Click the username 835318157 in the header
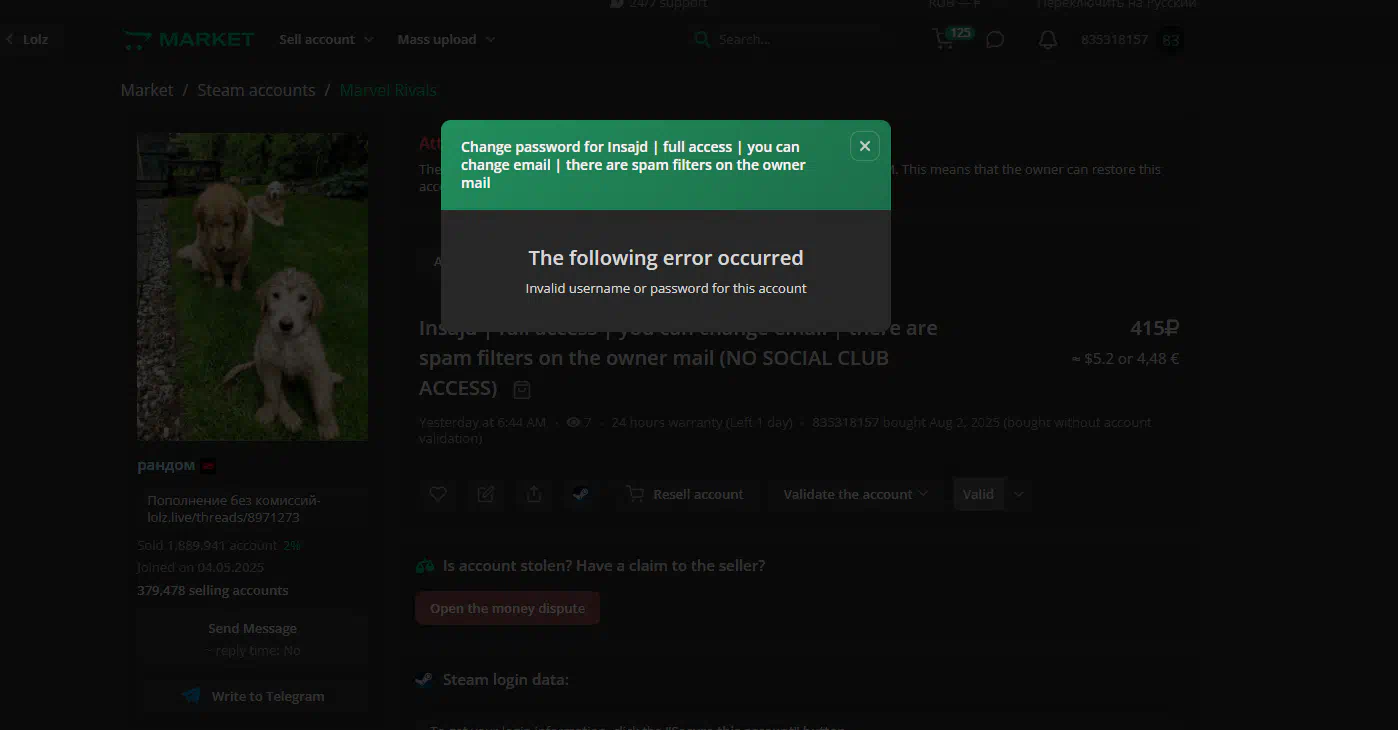This screenshot has width=1398, height=730. point(1114,40)
